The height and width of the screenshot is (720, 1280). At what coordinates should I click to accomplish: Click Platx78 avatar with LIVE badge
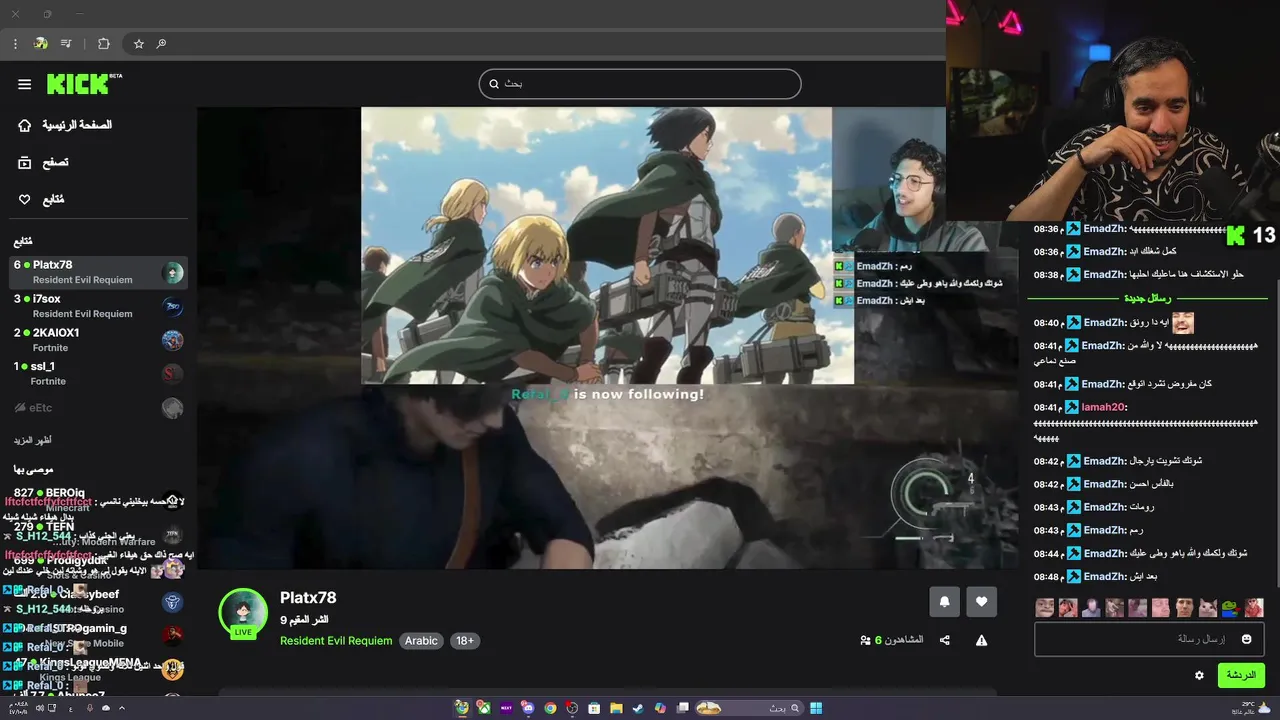pos(243,613)
